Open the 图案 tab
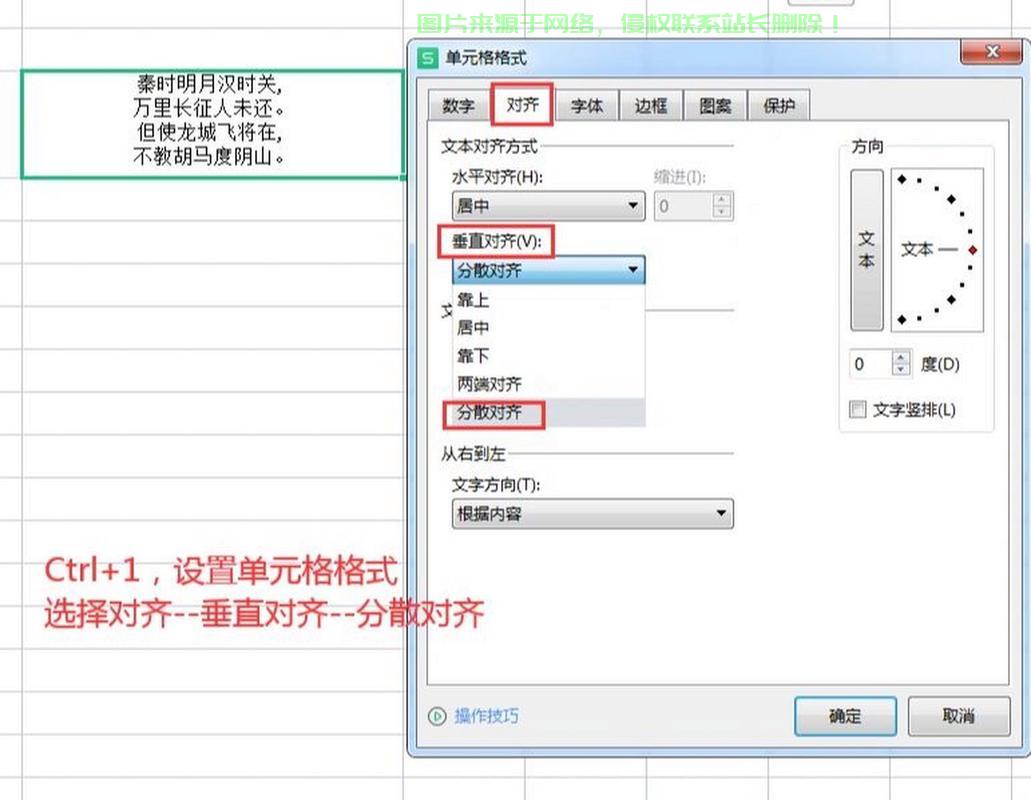The height and width of the screenshot is (800, 1031). point(715,106)
